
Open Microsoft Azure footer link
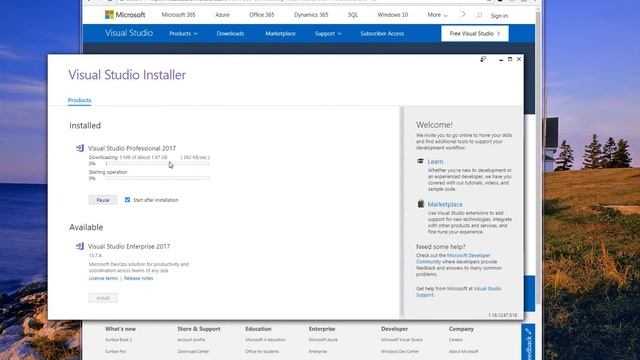[x=323, y=340]
